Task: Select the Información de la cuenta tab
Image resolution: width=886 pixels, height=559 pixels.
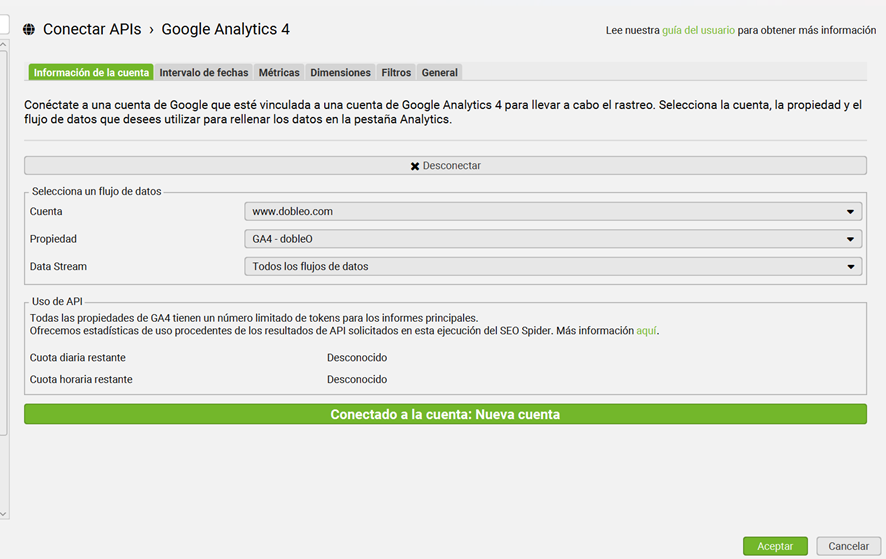Action: (91, 73)
